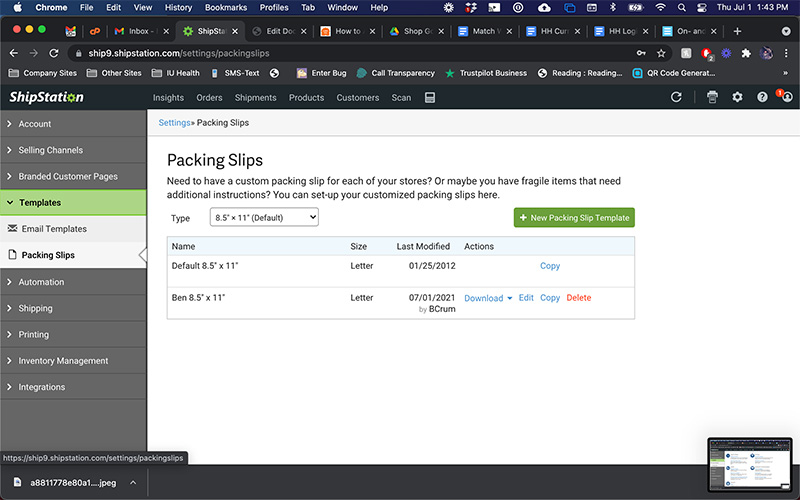Open the macOS Wi-Fi status icon

(x=661, y=7)
